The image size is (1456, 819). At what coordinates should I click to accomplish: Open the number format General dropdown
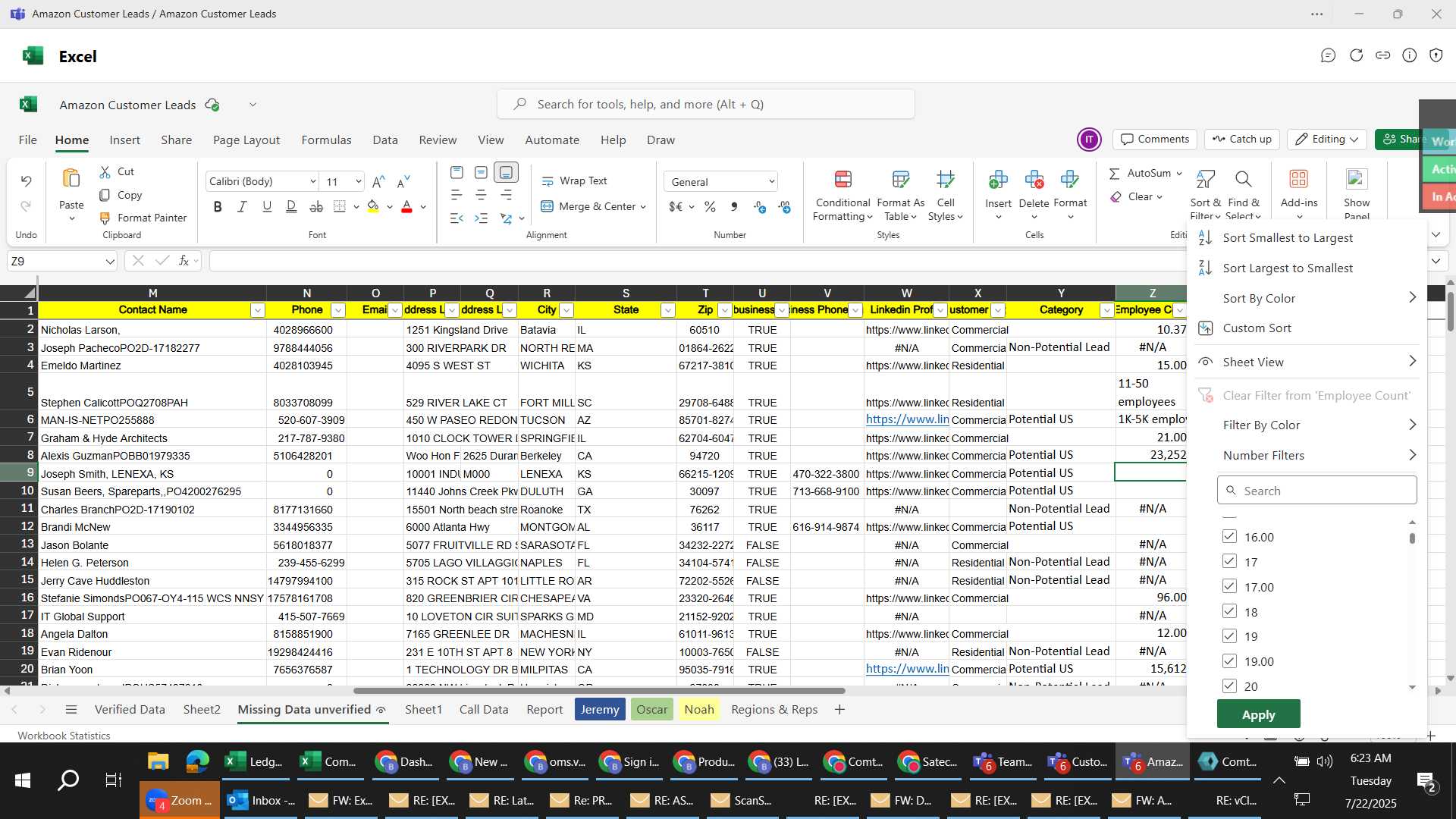pyautogui.click(x=771, y=182)
